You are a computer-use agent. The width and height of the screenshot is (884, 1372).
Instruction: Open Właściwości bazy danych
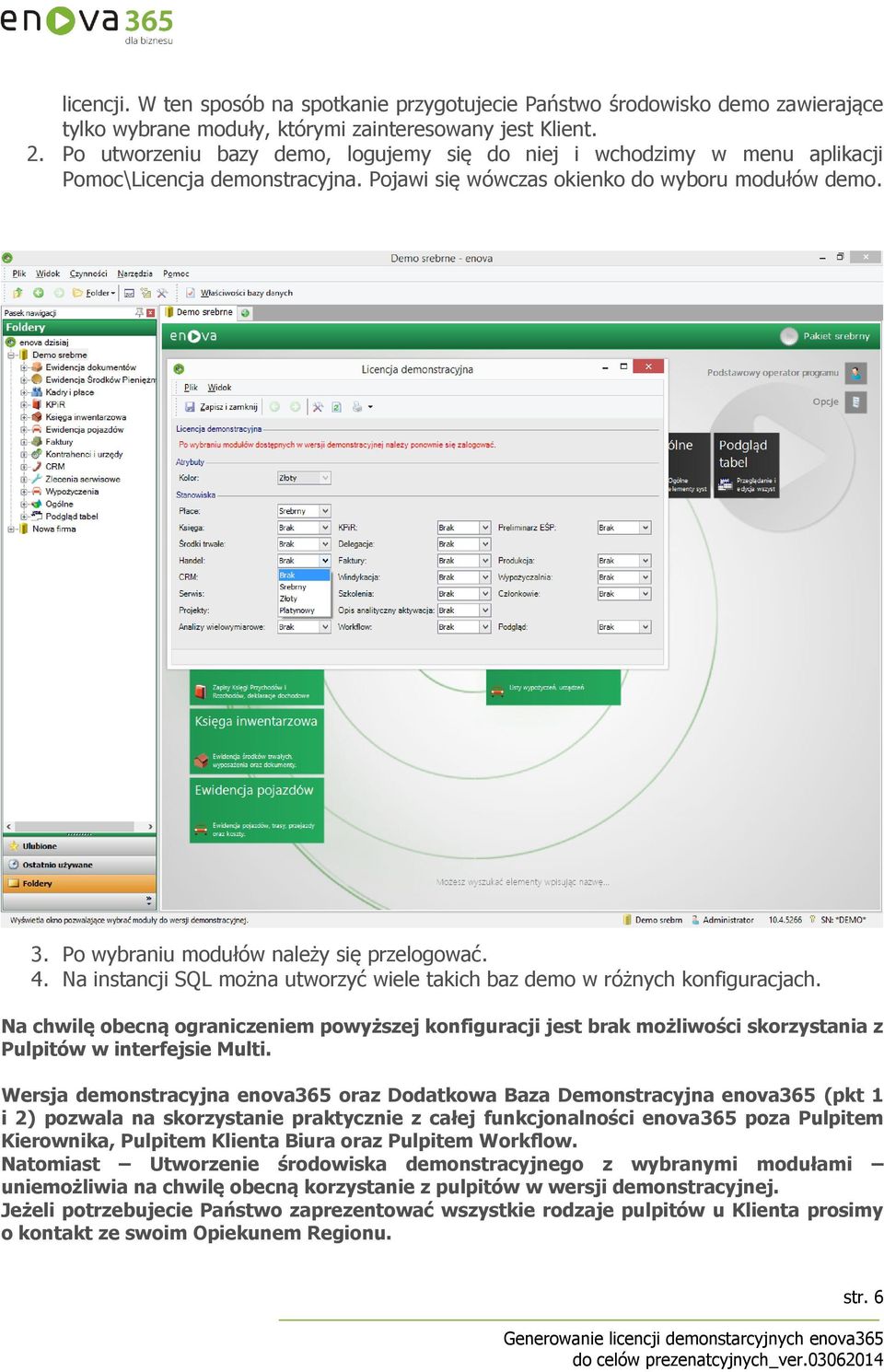pos(239,293)
